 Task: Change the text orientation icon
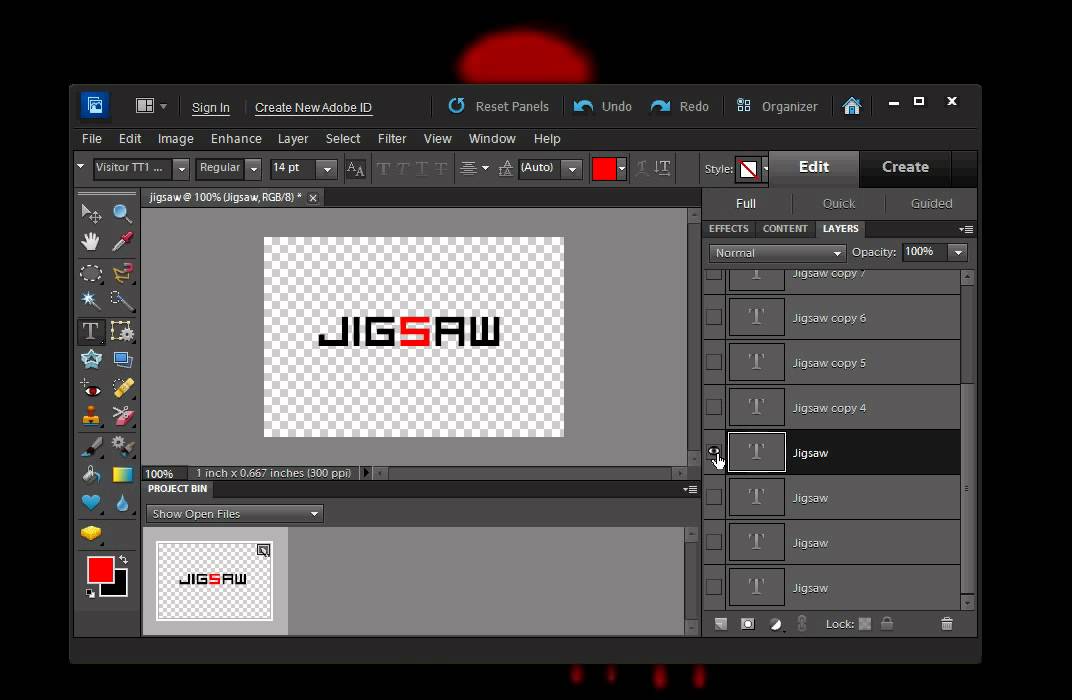coord(662,168)
